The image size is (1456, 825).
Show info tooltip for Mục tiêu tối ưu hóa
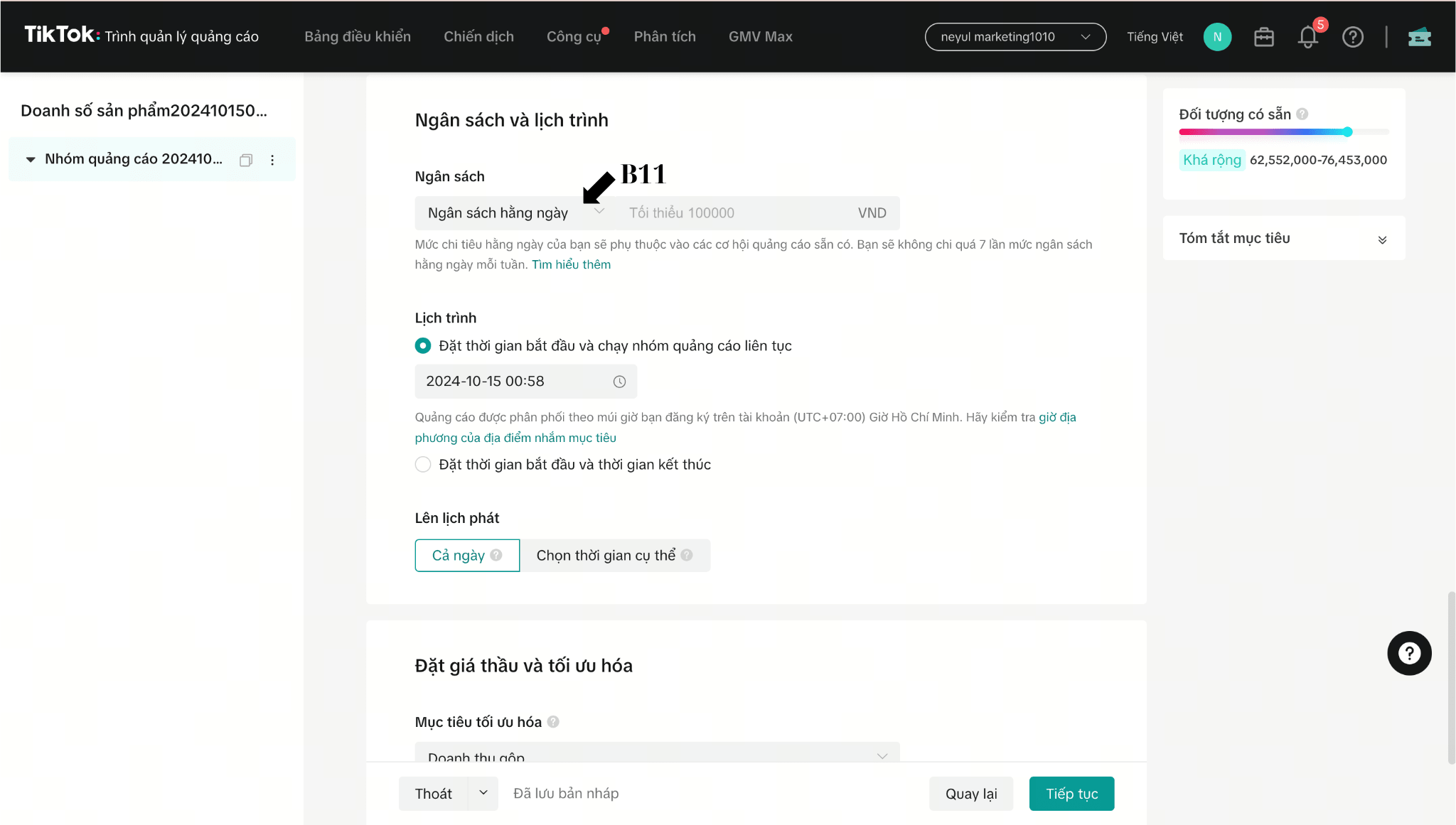(x=553, y=722)
